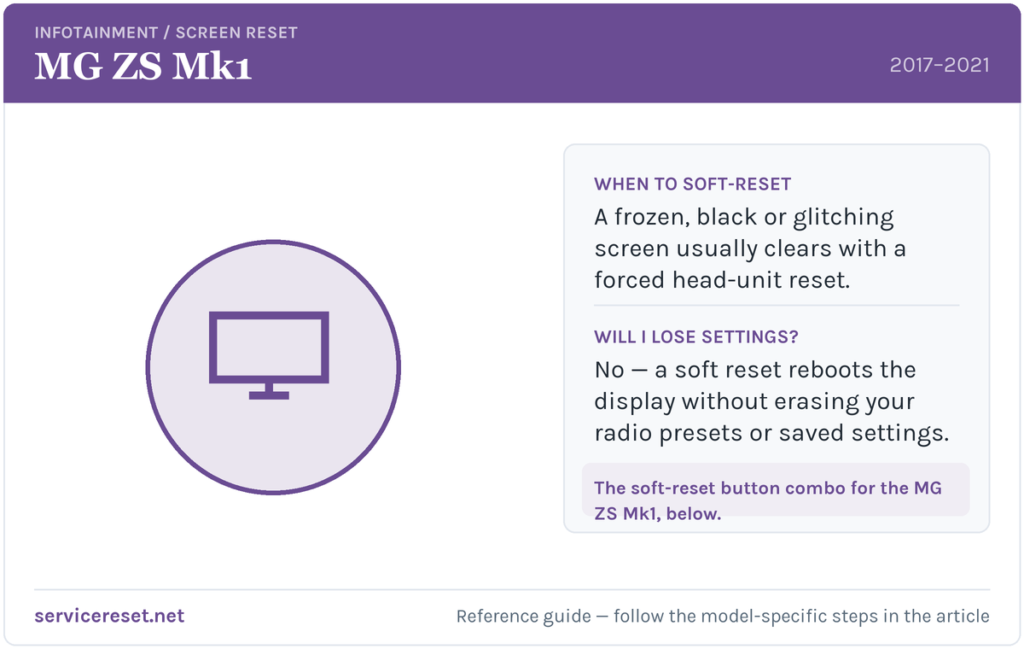Open the servicereset.net link
1024x649 pixels.
tap(109, 616)
